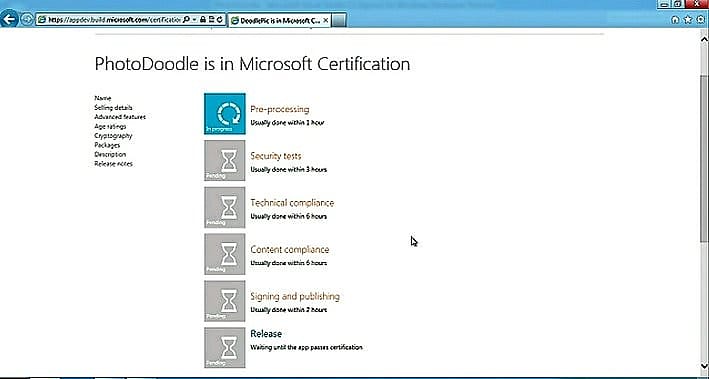Viewport: 709px width, 379px height.
Task: Click the search magnifier in address bar
Action: [x=186, y=19]
